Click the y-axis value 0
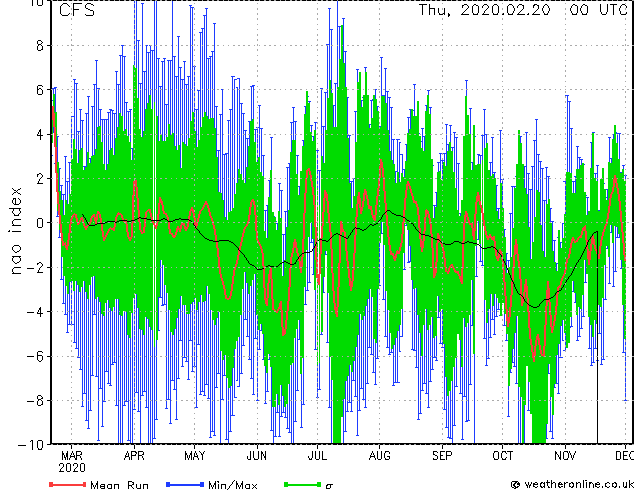 [40, 223]
